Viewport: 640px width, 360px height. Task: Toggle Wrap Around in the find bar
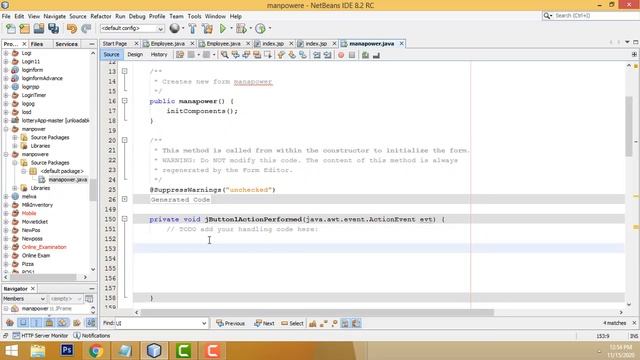tap(356, 323)
